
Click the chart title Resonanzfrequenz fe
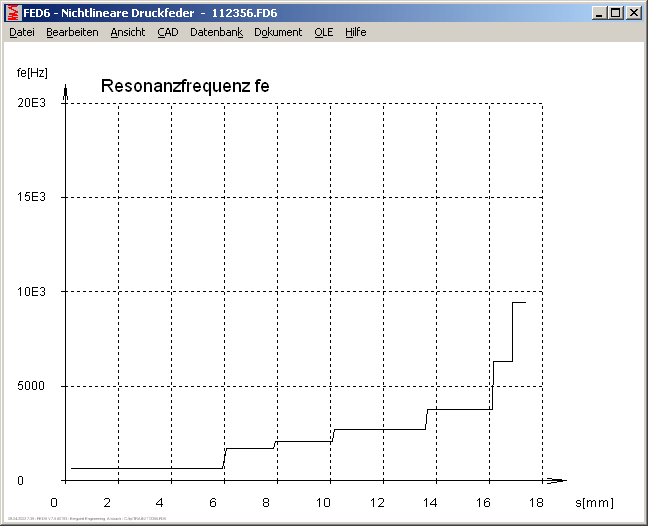[x=185, y=87]
